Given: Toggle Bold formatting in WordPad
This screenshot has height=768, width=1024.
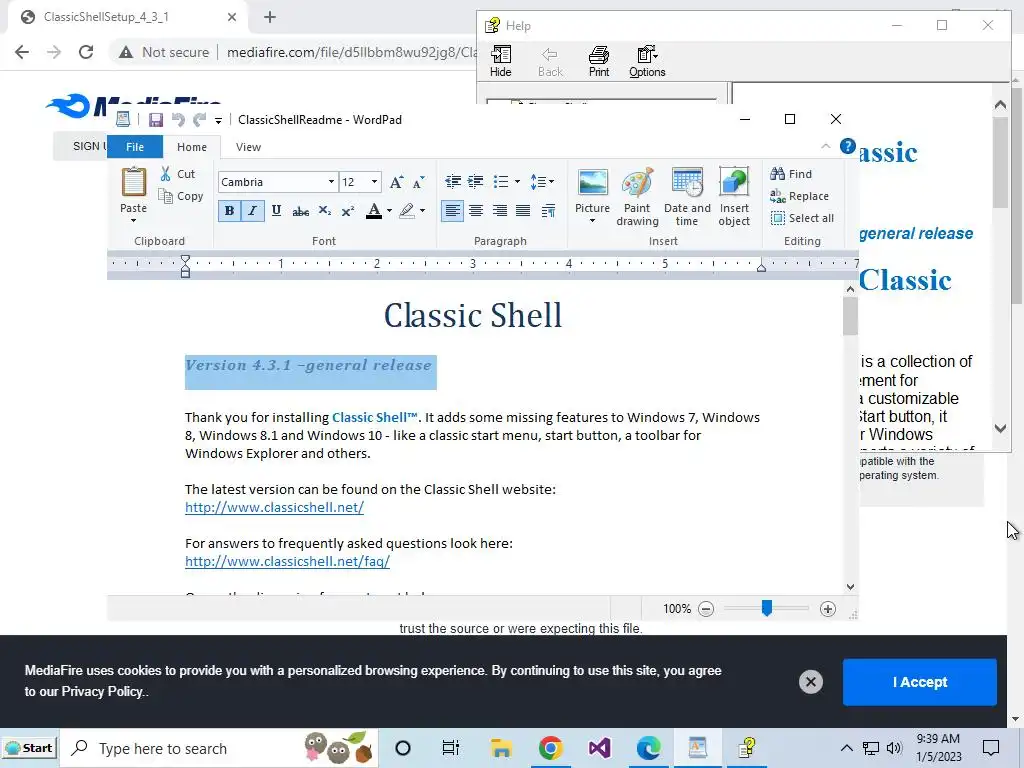Looking at the screenshot, I should point(229,210).
